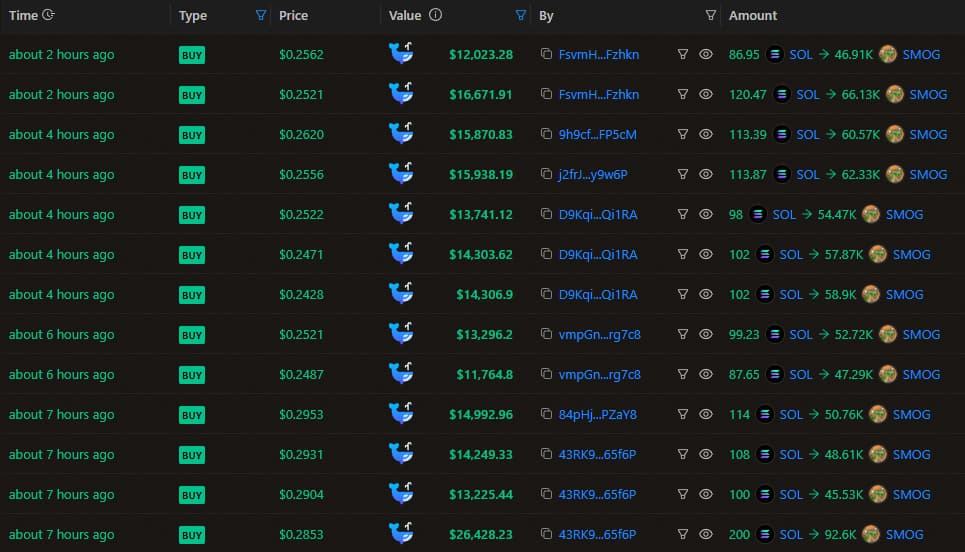
Task: Click the price $0.2620
Action: (x=301, y=134)
